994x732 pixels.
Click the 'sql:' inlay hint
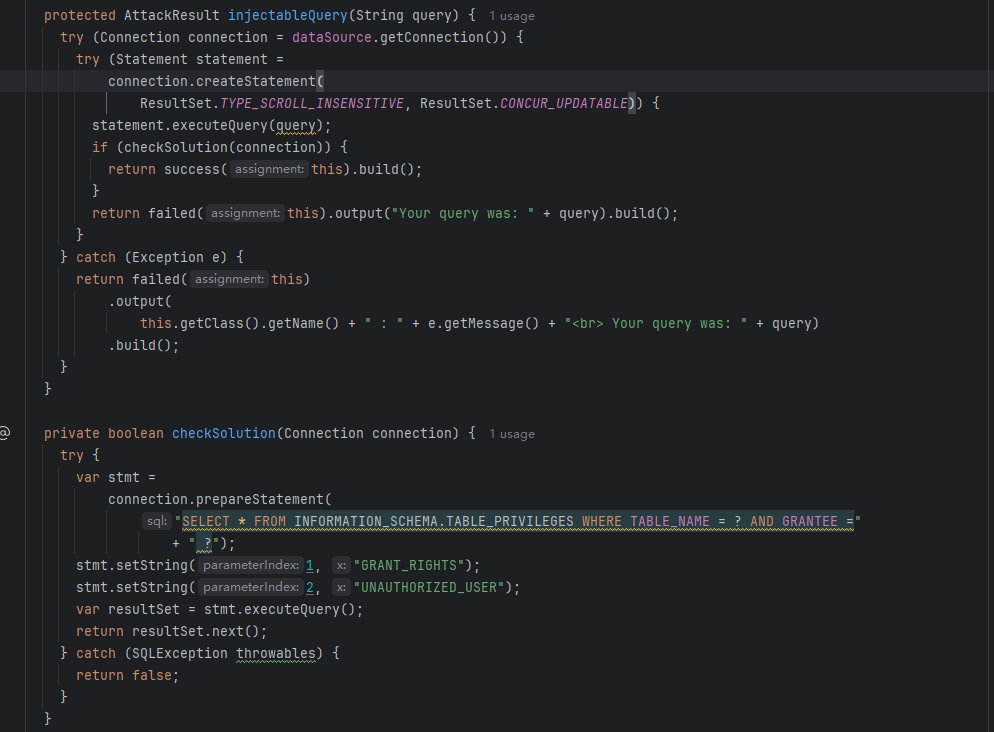click(157, 522)
